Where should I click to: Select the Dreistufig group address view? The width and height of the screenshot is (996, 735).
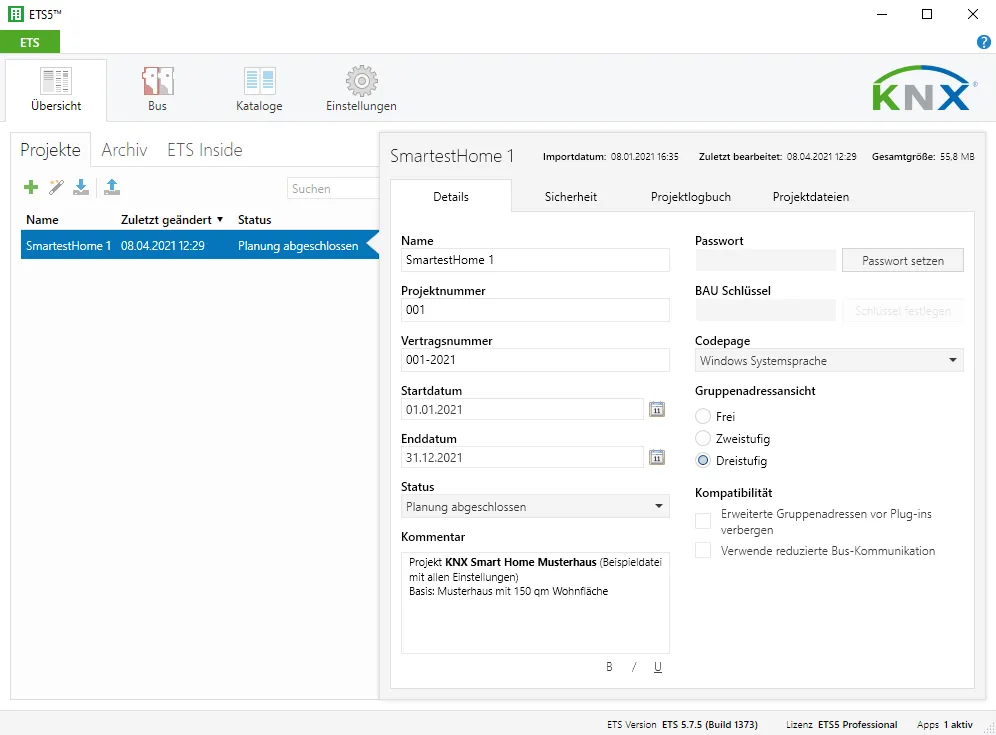pos(703,461)
